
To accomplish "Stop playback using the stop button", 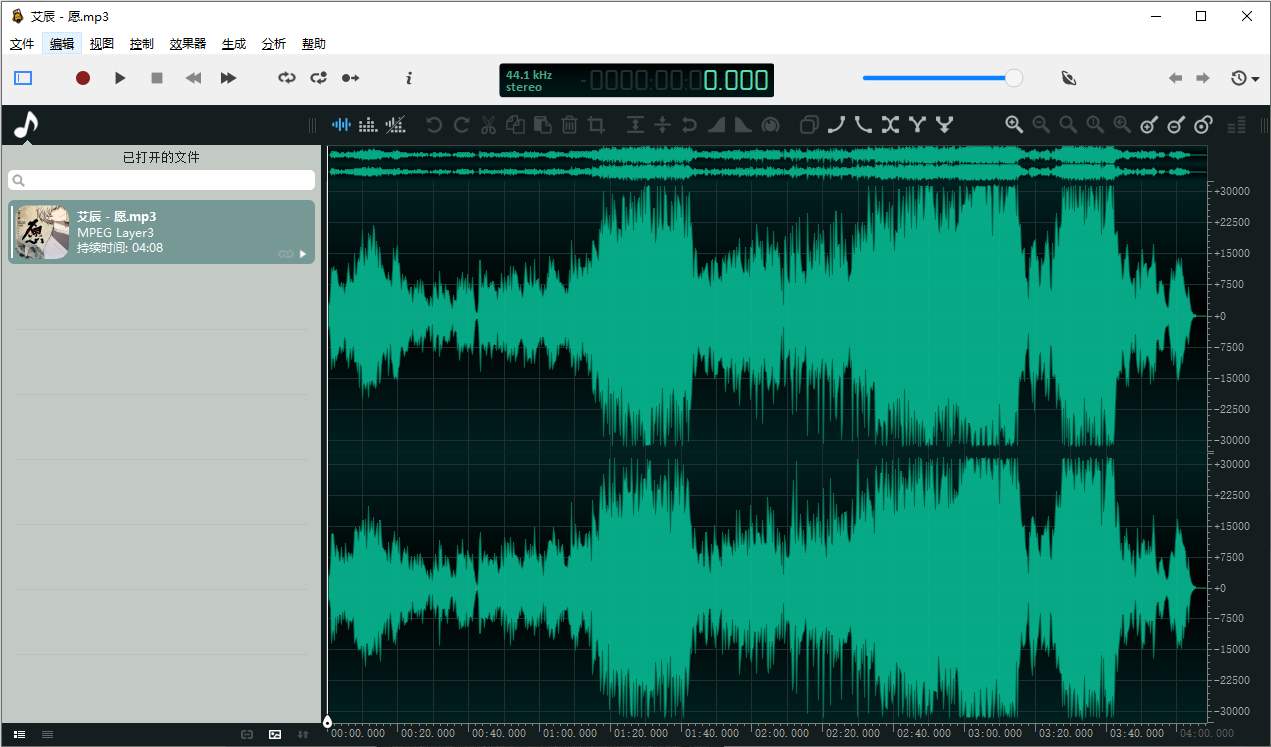I will (x=156, y=78).
